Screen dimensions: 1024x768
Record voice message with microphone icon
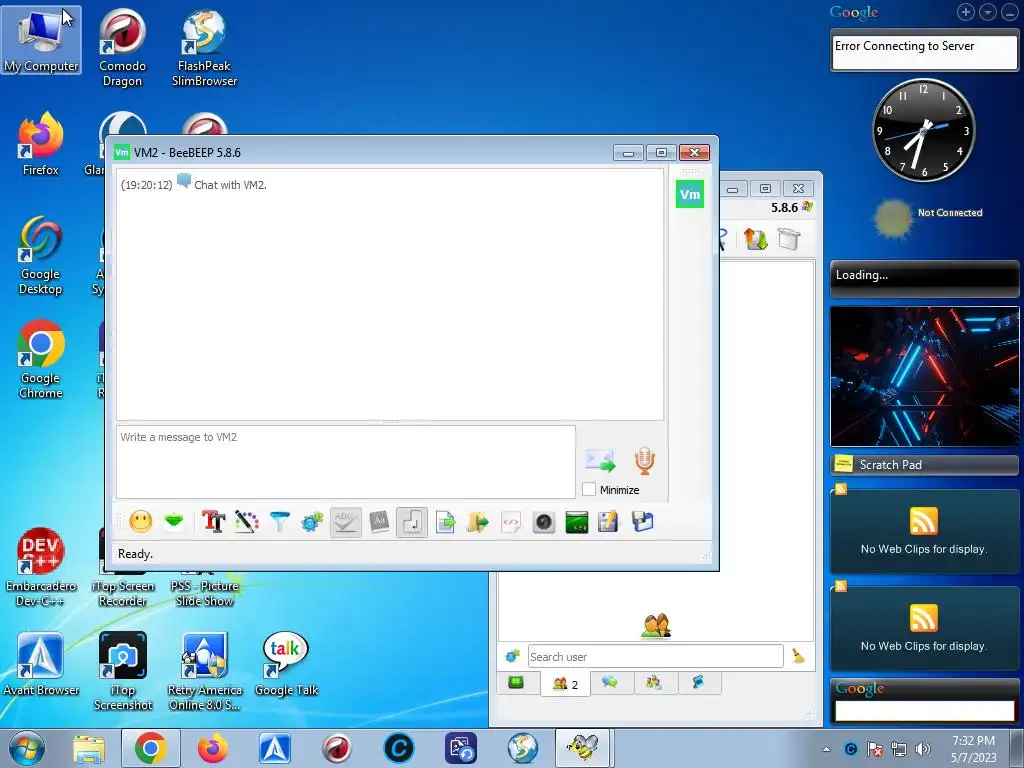click(x=645, y=460)
